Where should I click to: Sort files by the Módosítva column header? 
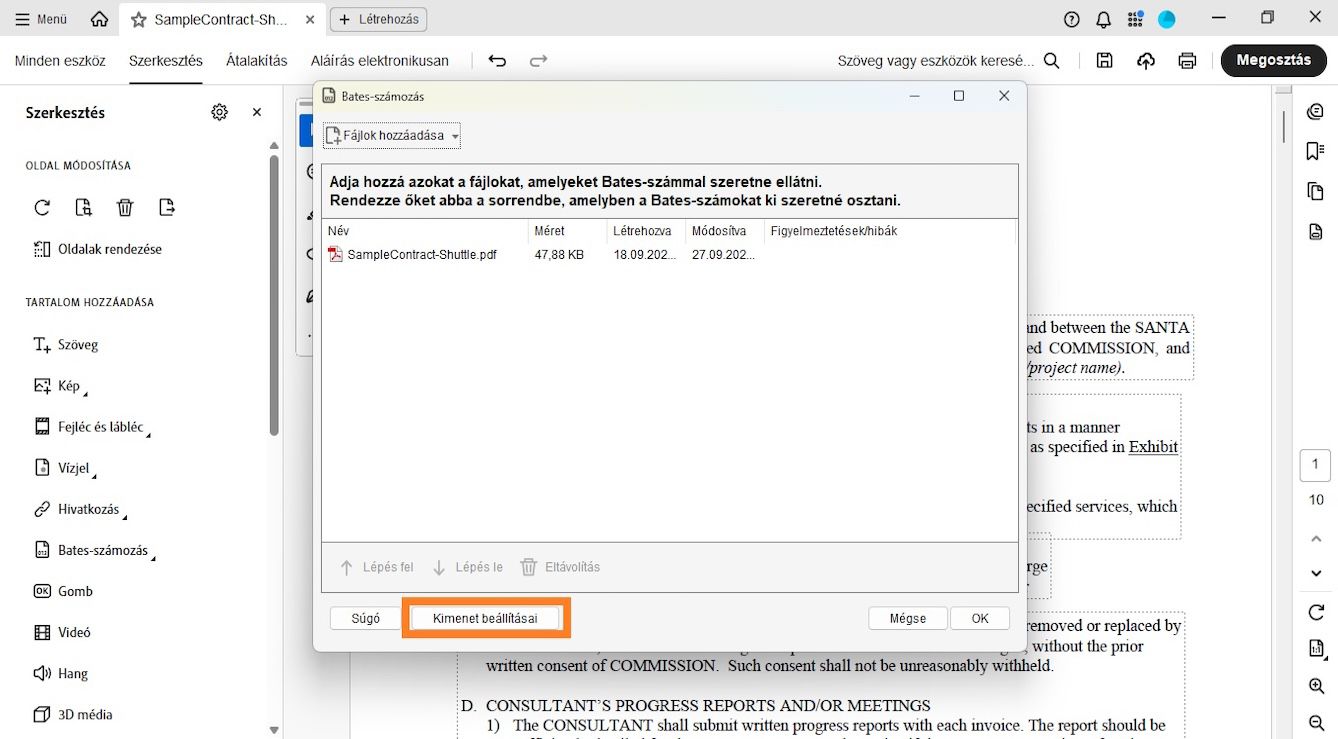[725, 231]
